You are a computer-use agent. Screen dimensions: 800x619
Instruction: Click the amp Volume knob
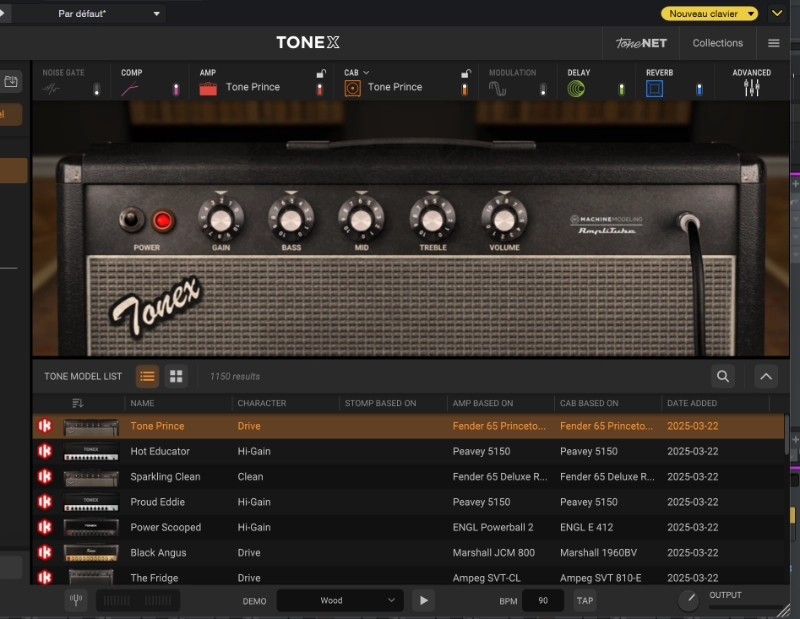tap(504, 220)
